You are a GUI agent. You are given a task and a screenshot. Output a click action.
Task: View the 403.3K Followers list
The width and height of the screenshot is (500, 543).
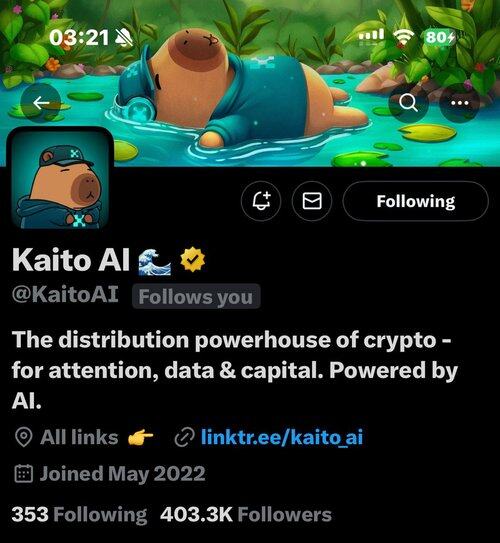(x=246, y=514)
